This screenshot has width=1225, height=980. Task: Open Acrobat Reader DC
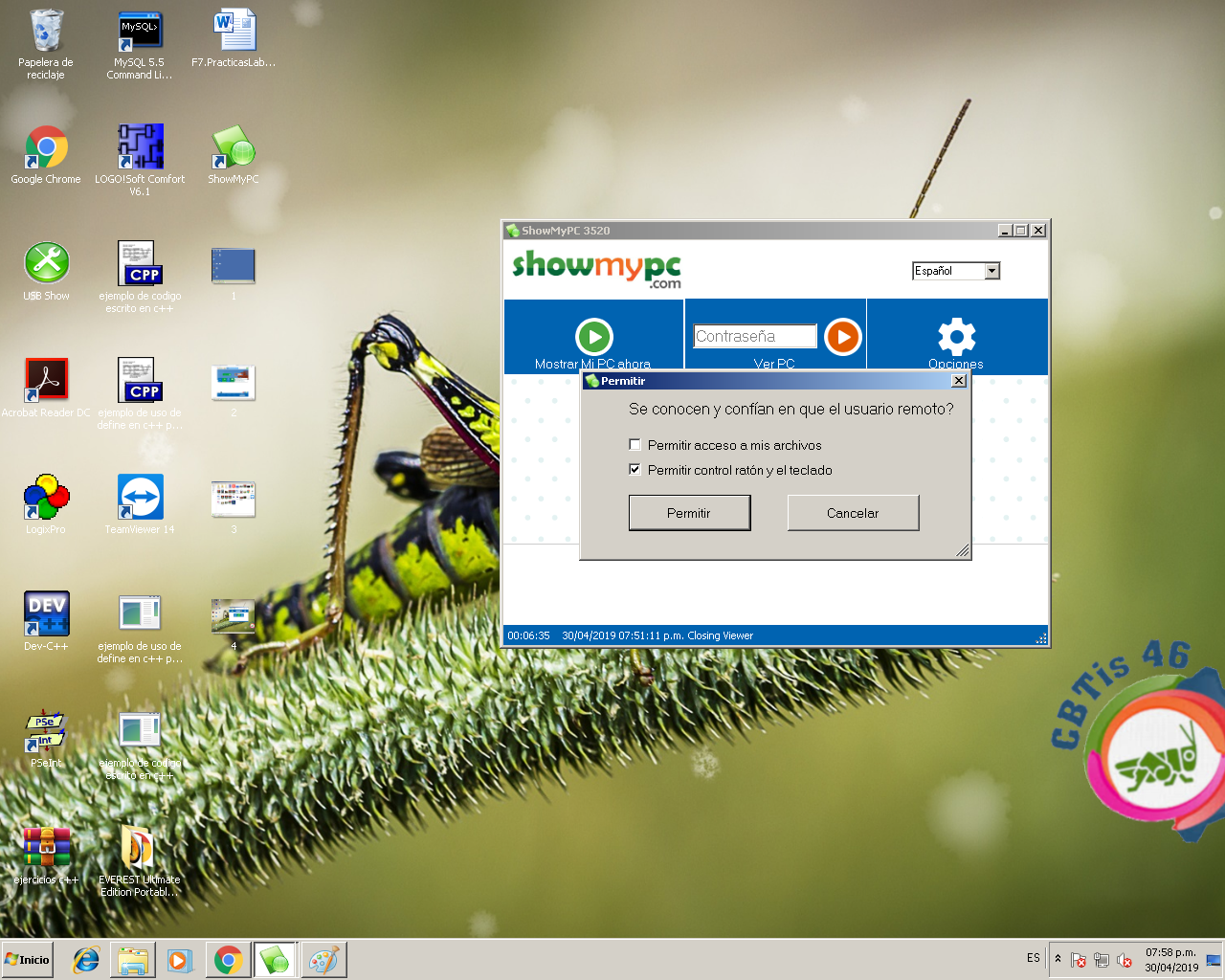(45, 380)
